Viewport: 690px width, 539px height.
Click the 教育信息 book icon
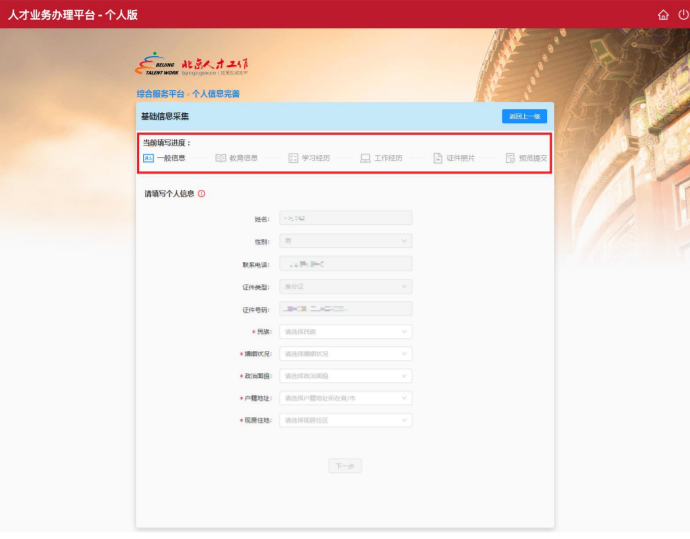pos(220,158)
